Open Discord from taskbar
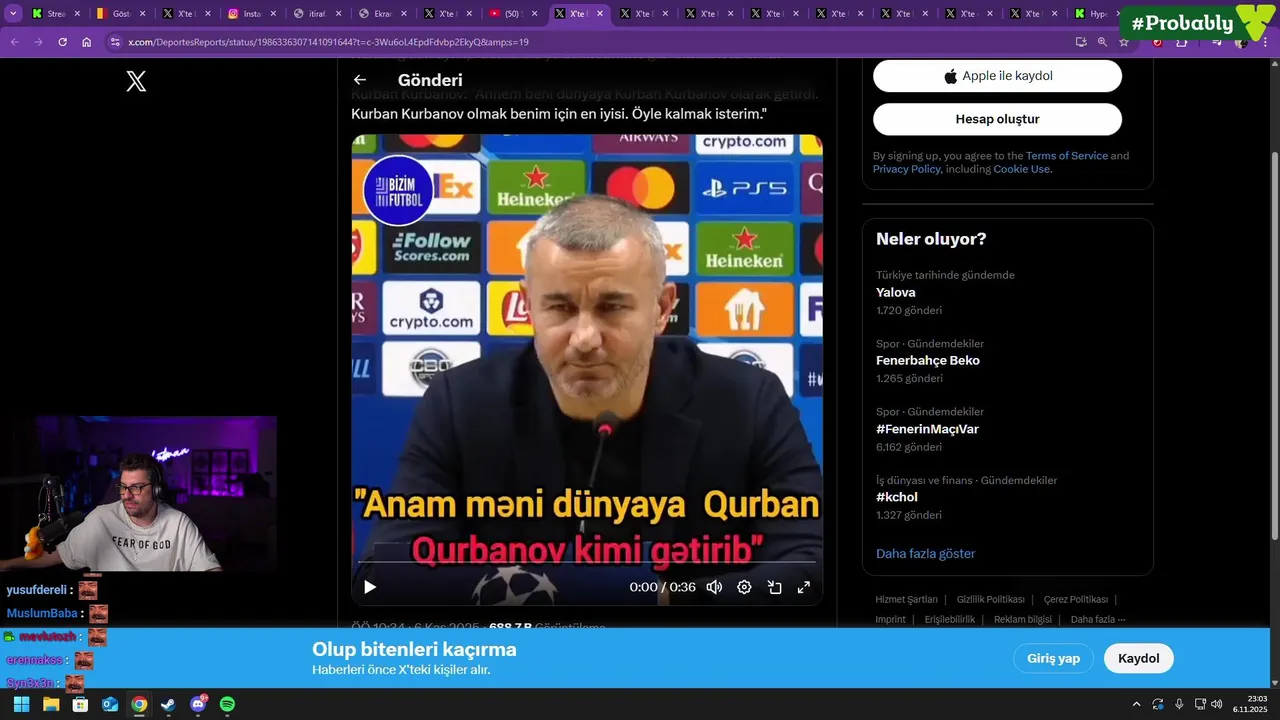This screenshot has height=720, width=1280. tap(198, 704)
